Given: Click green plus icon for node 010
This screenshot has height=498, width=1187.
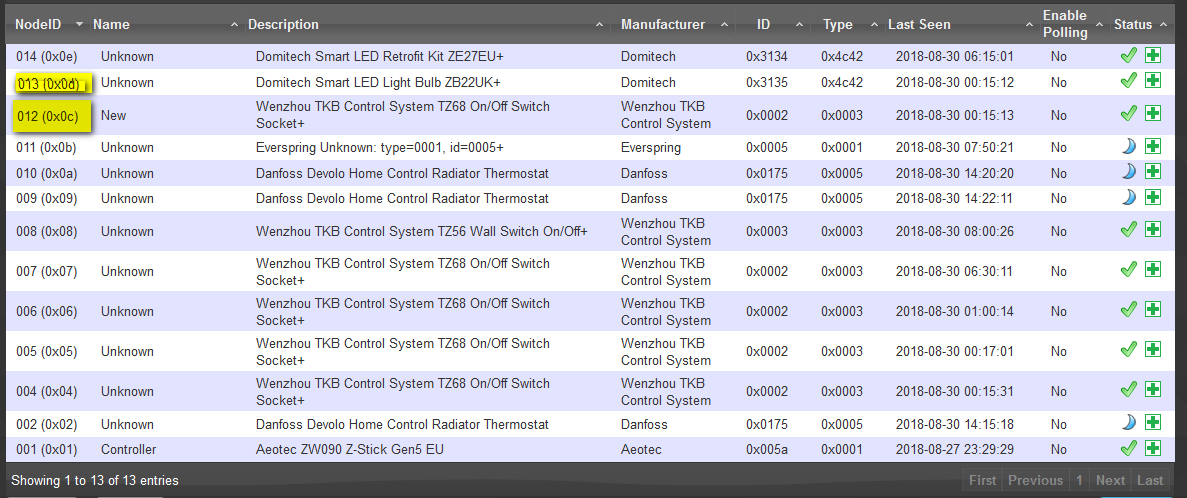Looking at the screenshot, I should coord(1152,172).
